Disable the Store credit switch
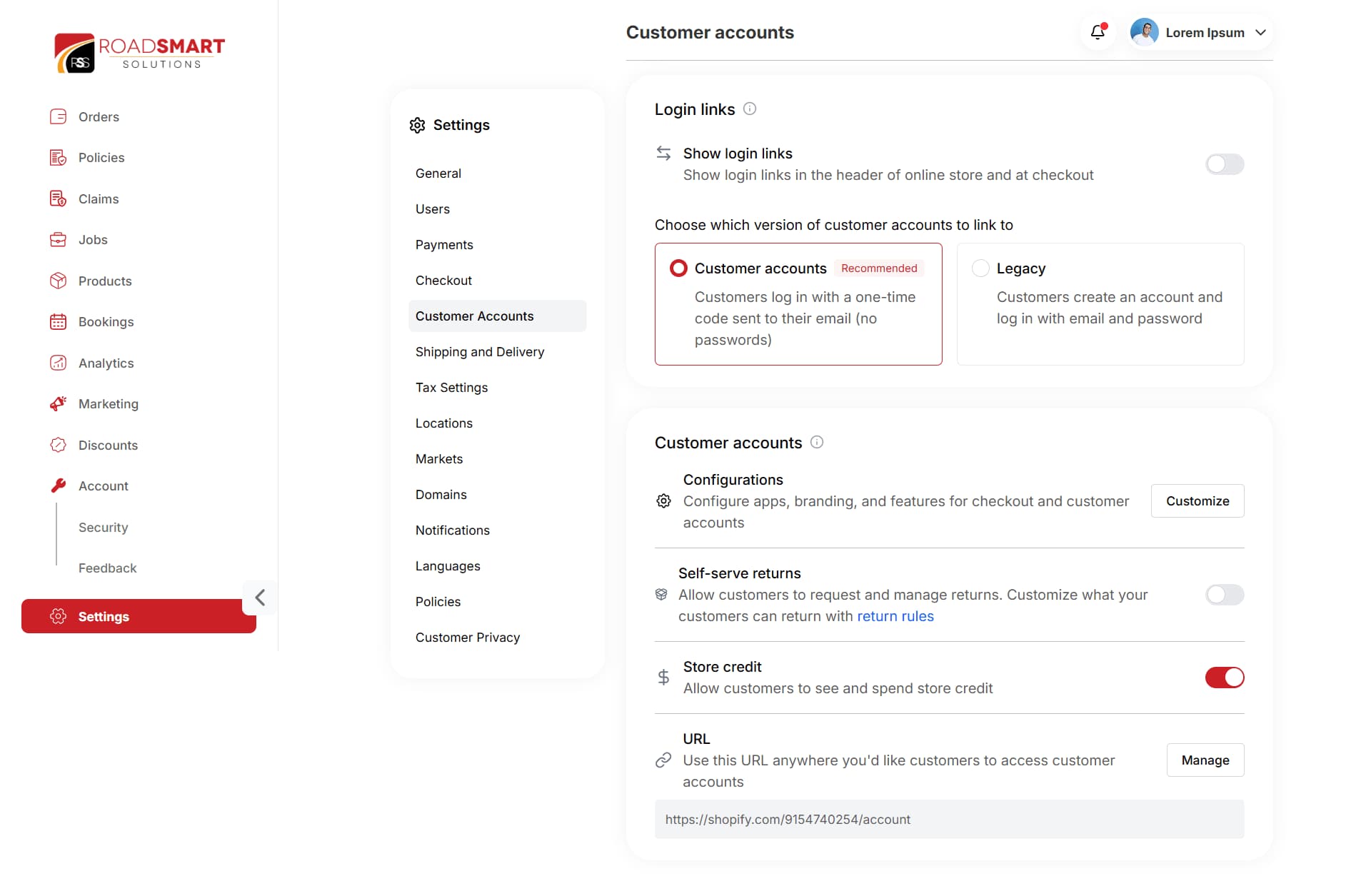This screenshot has height=896, width=1371. (x=1225, y=678)
